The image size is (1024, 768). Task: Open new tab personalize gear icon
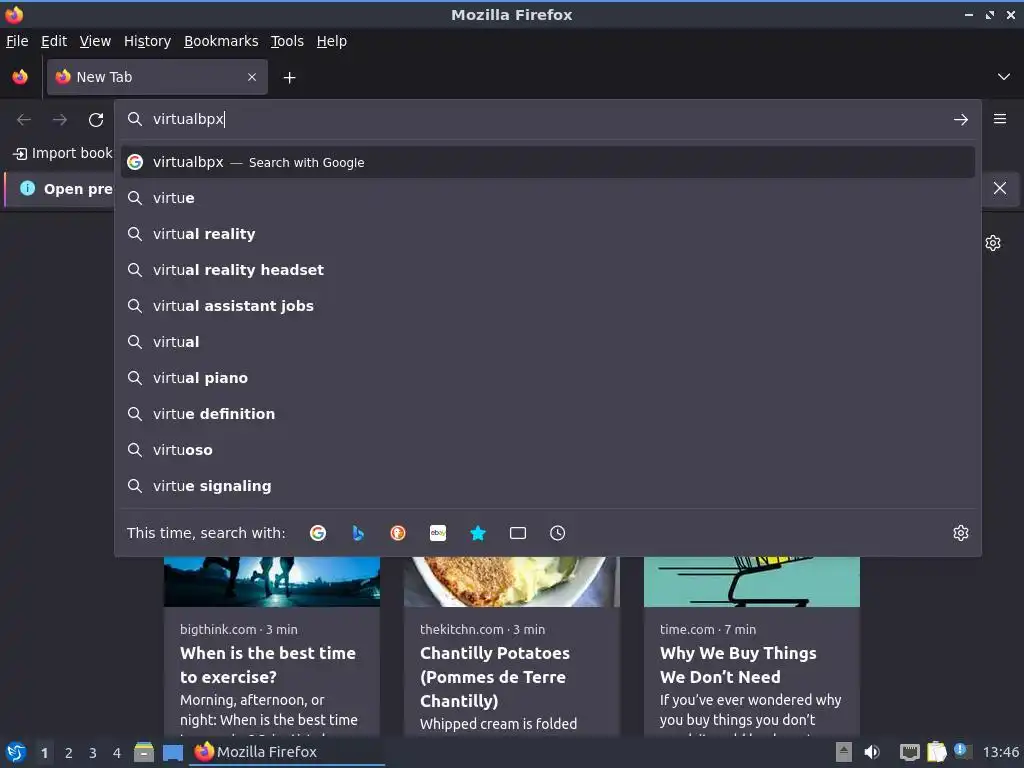click(x=993, y=243)
